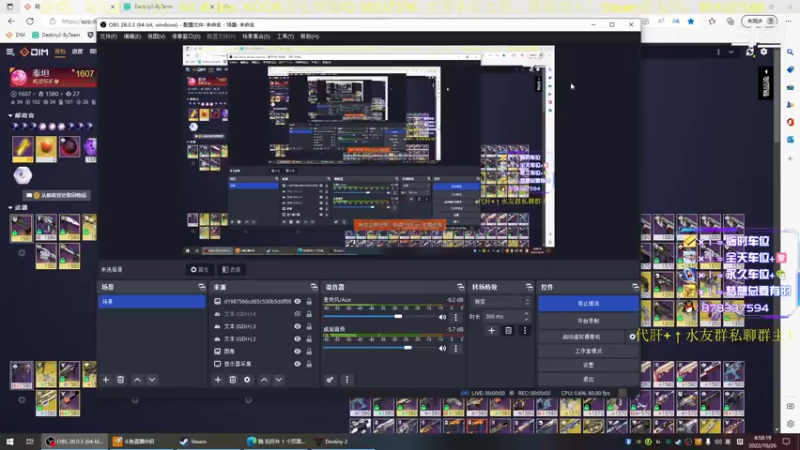Open the 混音器 panel's three-dot menu

(347, 380)
